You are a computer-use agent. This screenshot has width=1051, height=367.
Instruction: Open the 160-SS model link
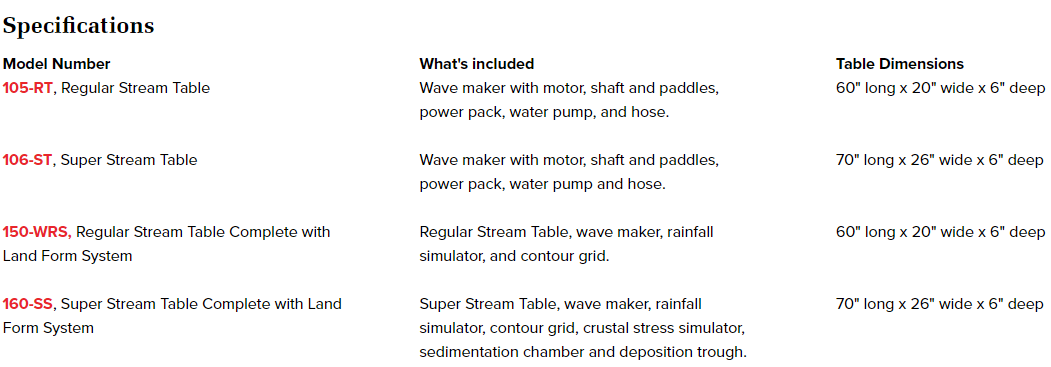pyautogui.click(x=28, y=304)
